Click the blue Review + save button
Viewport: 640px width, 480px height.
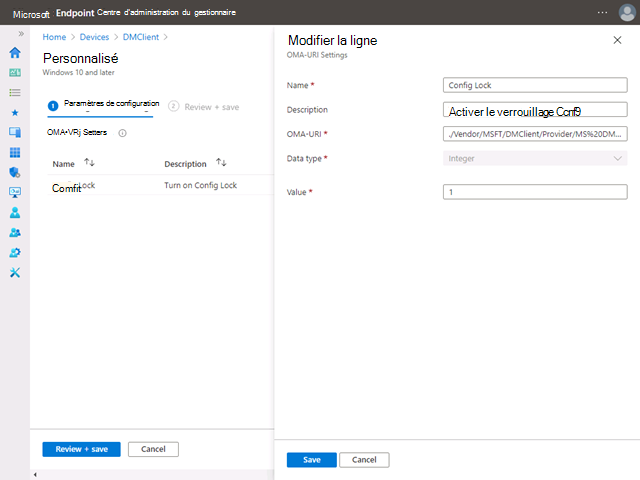[82, 449]
